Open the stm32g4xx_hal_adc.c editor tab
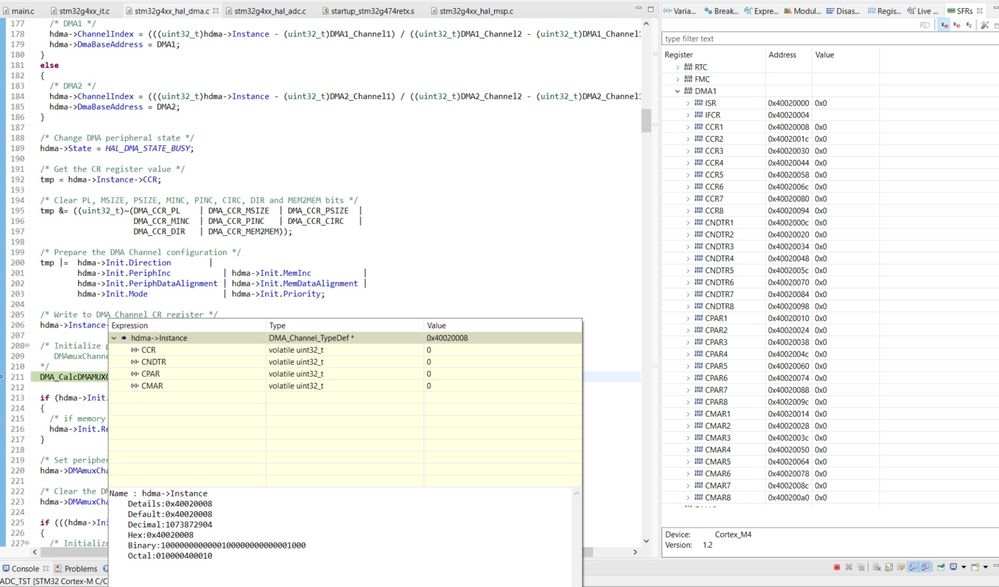 tap(265, 11)
